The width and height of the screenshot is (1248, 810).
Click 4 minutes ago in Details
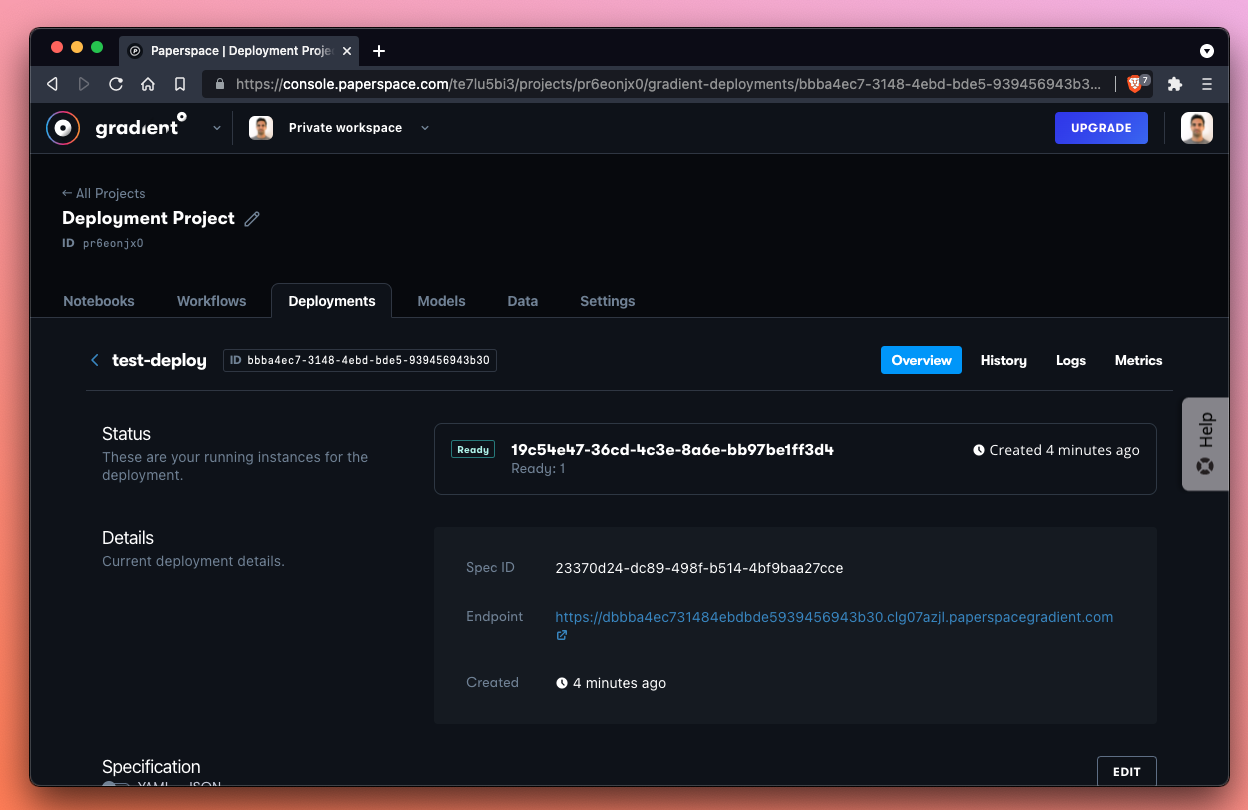point(611,683)
